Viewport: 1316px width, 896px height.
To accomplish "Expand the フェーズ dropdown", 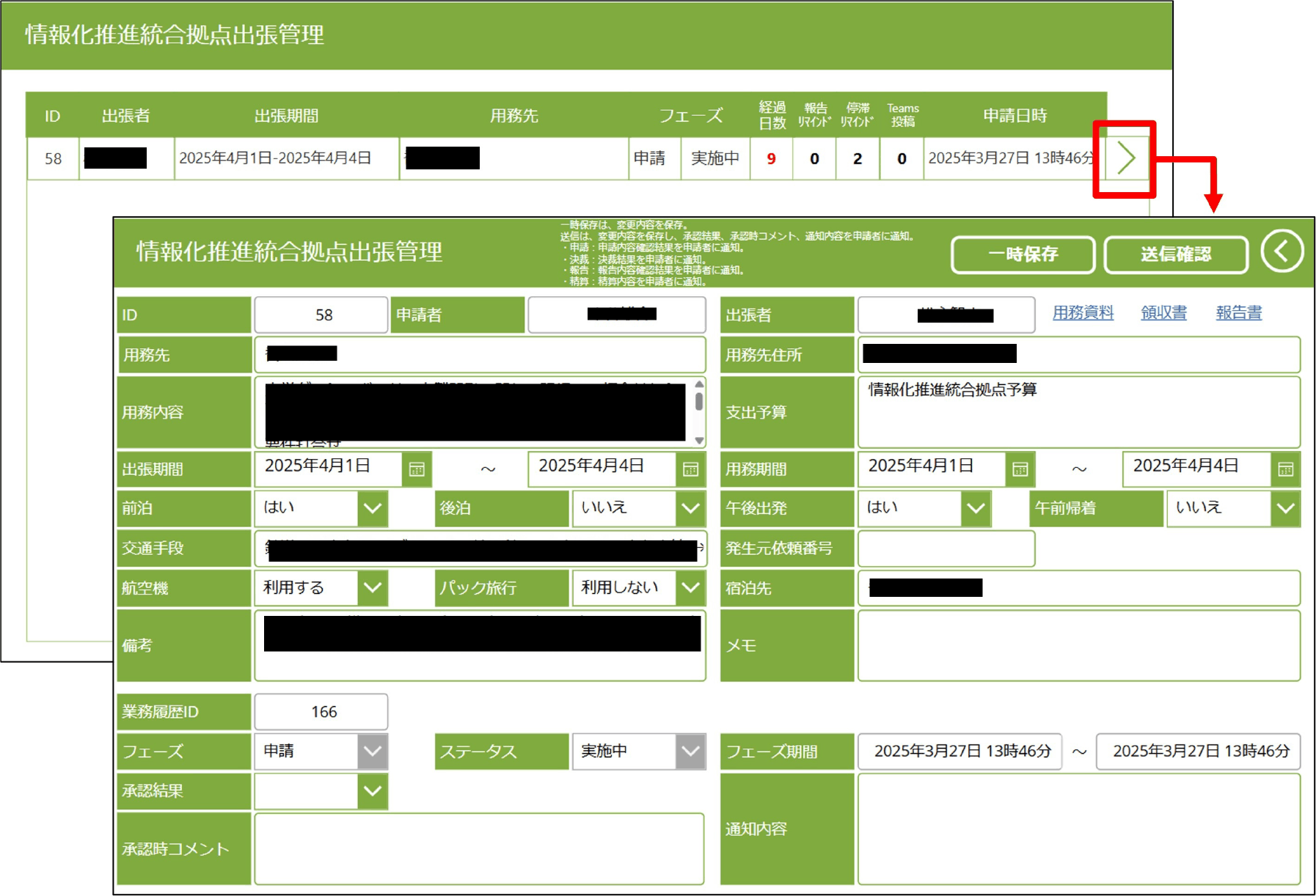I will coord(373,752).
